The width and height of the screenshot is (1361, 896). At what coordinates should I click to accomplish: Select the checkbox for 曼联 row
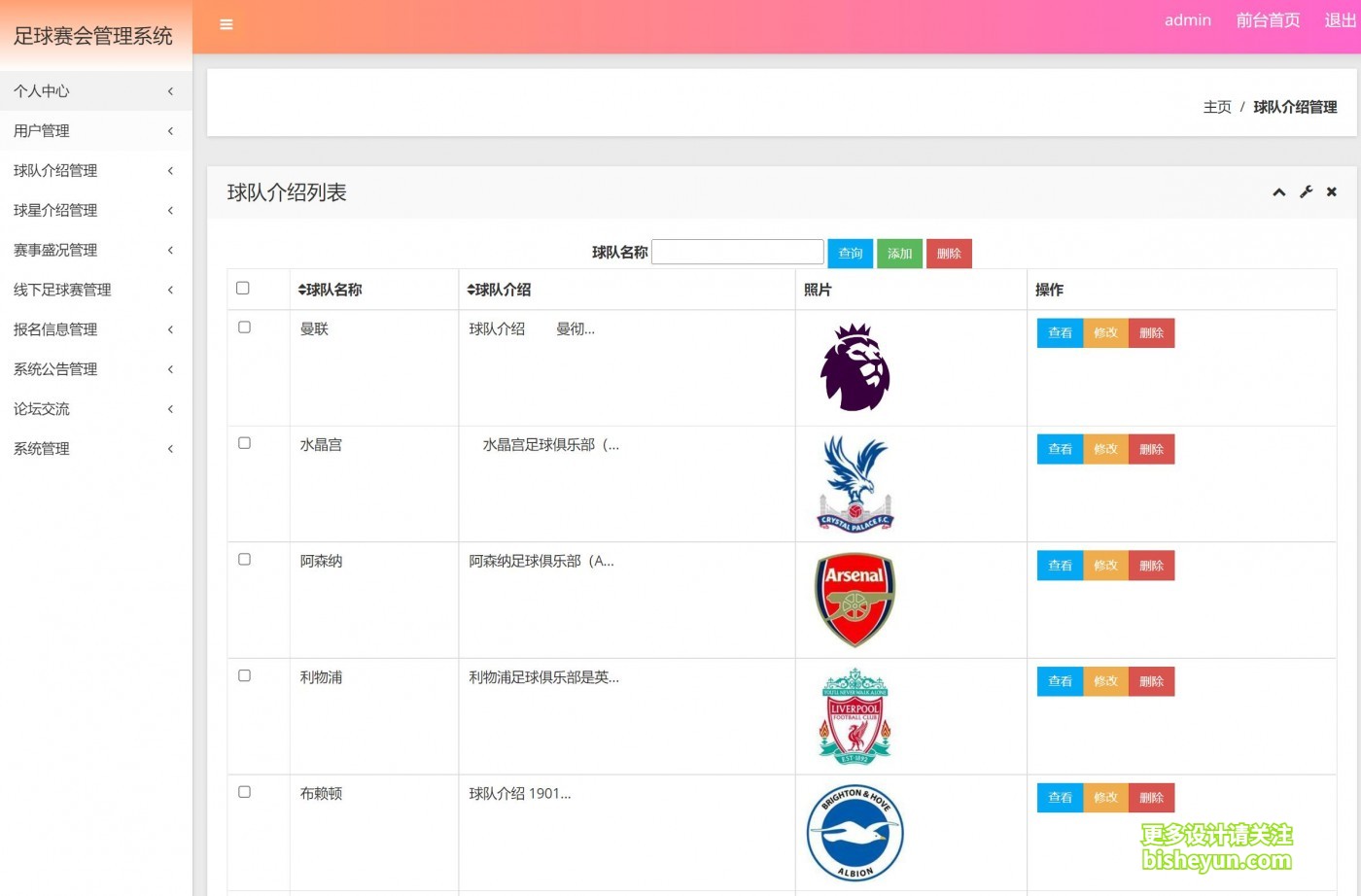(x=244, y=327)
